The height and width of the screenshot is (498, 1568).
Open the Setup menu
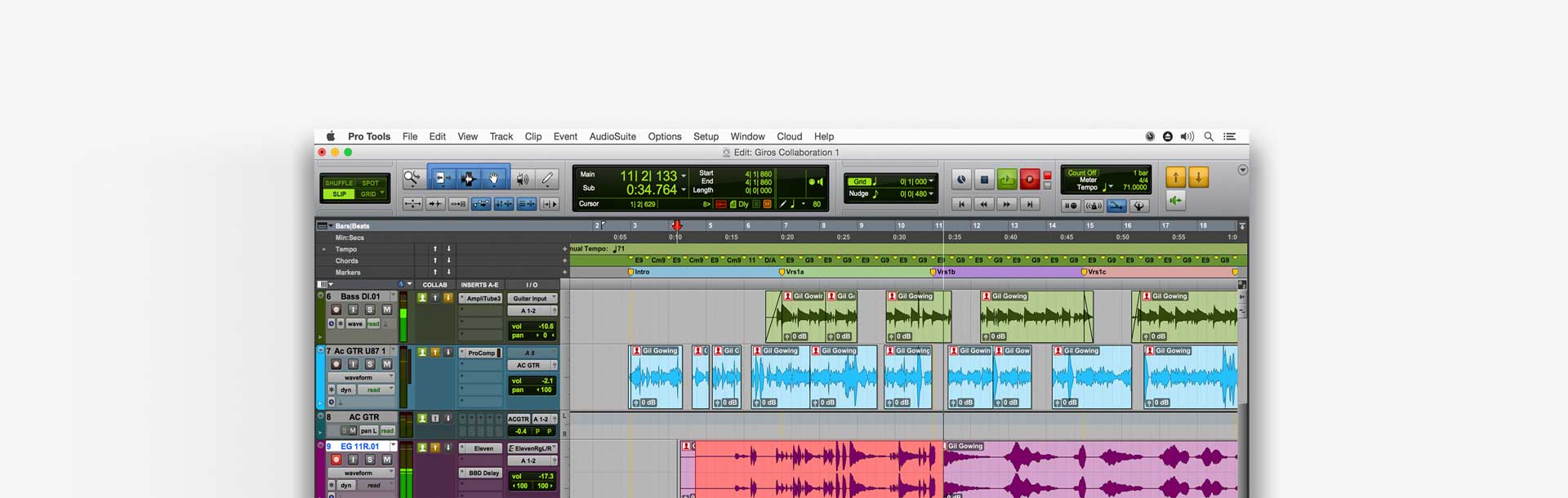pos(706,136)
